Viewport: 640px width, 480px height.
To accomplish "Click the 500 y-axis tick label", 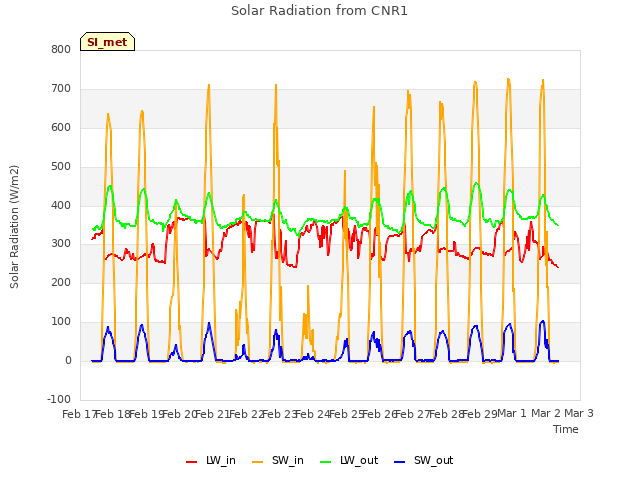I will (61, 167).
